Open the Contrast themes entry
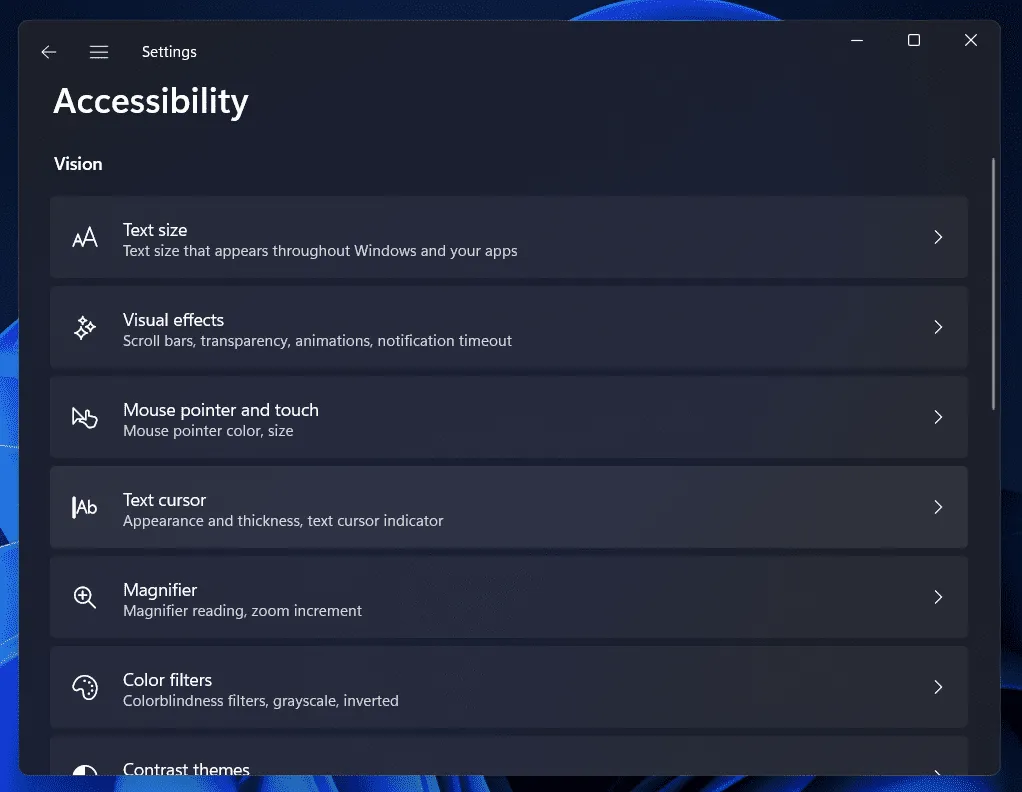The width and height of the screenshot is (1022, 792). click(509, 756)
